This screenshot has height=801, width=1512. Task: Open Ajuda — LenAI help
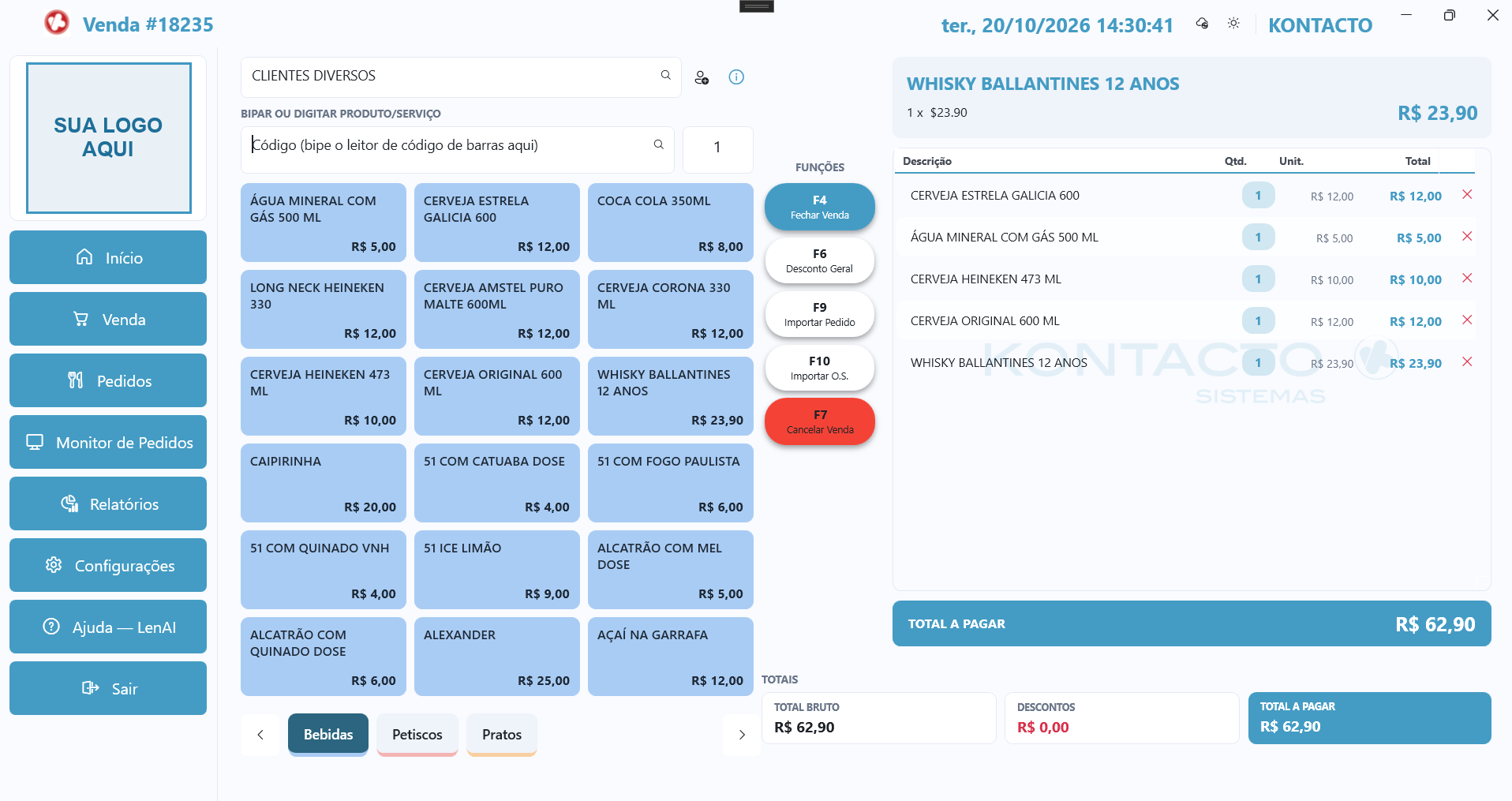pyautogui.click(x=108, y=627)
